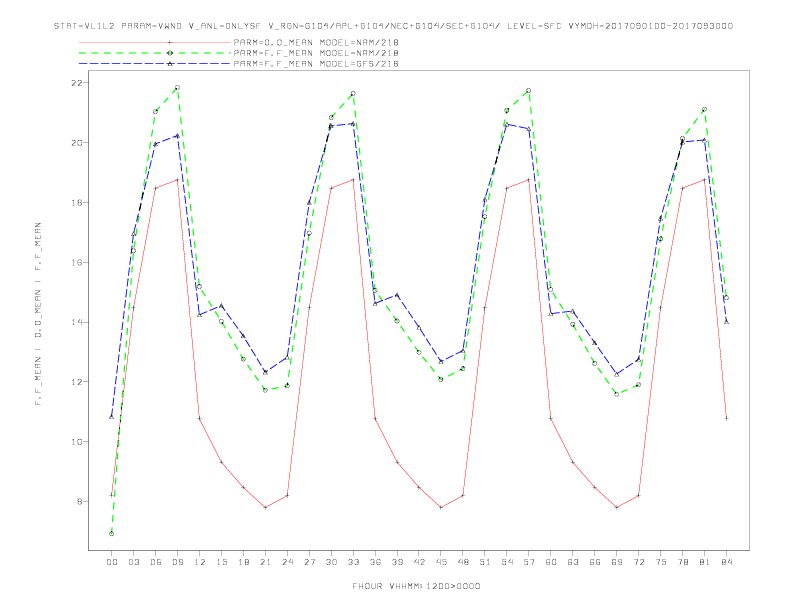Viewport: 792px width, 612px height.
Task: Click x-axis tick label 03
Action: coord(133,562)
